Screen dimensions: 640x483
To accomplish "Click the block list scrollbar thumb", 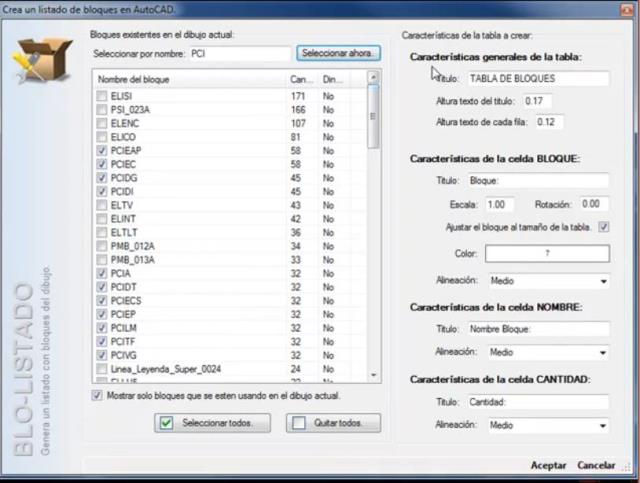I will coord(373,116).
